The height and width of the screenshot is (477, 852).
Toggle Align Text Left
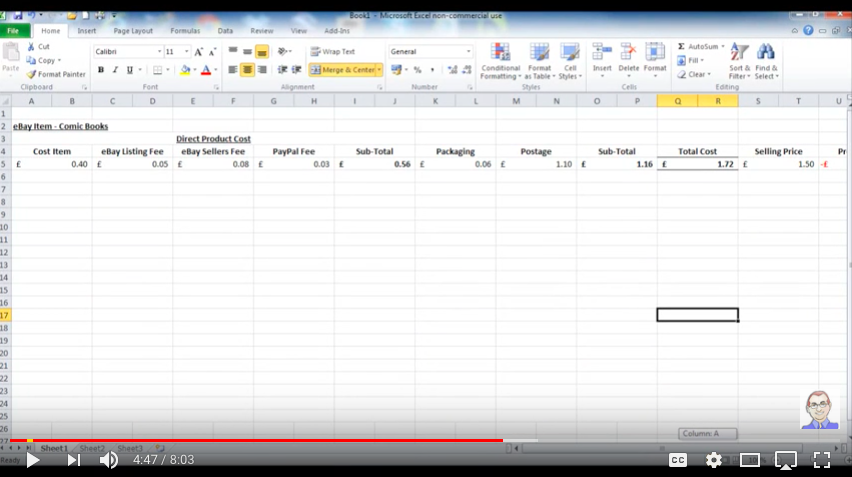233,70
